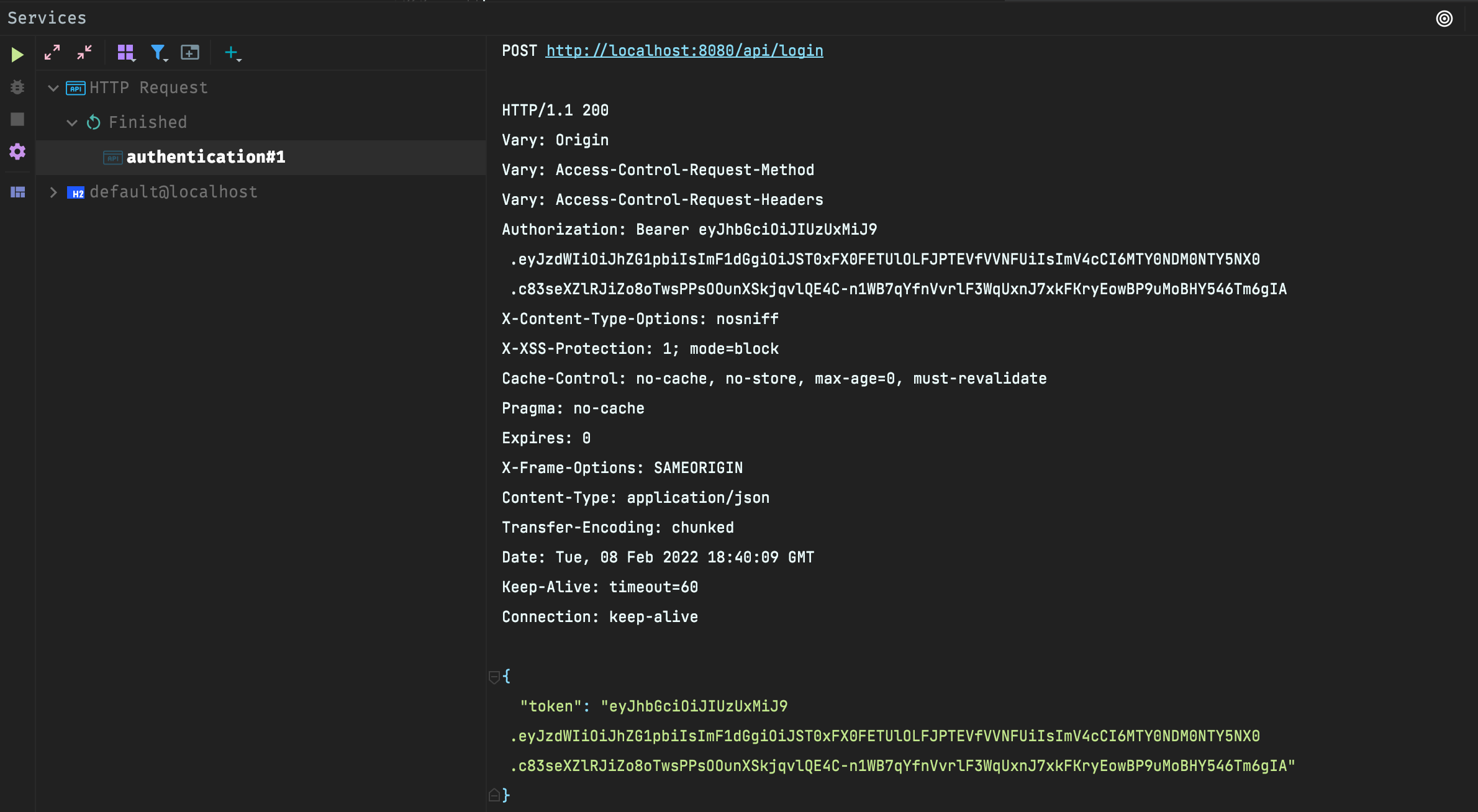1478x812 pixels.
Task: Click the Debug bug icon
Action: click(17, 87)
